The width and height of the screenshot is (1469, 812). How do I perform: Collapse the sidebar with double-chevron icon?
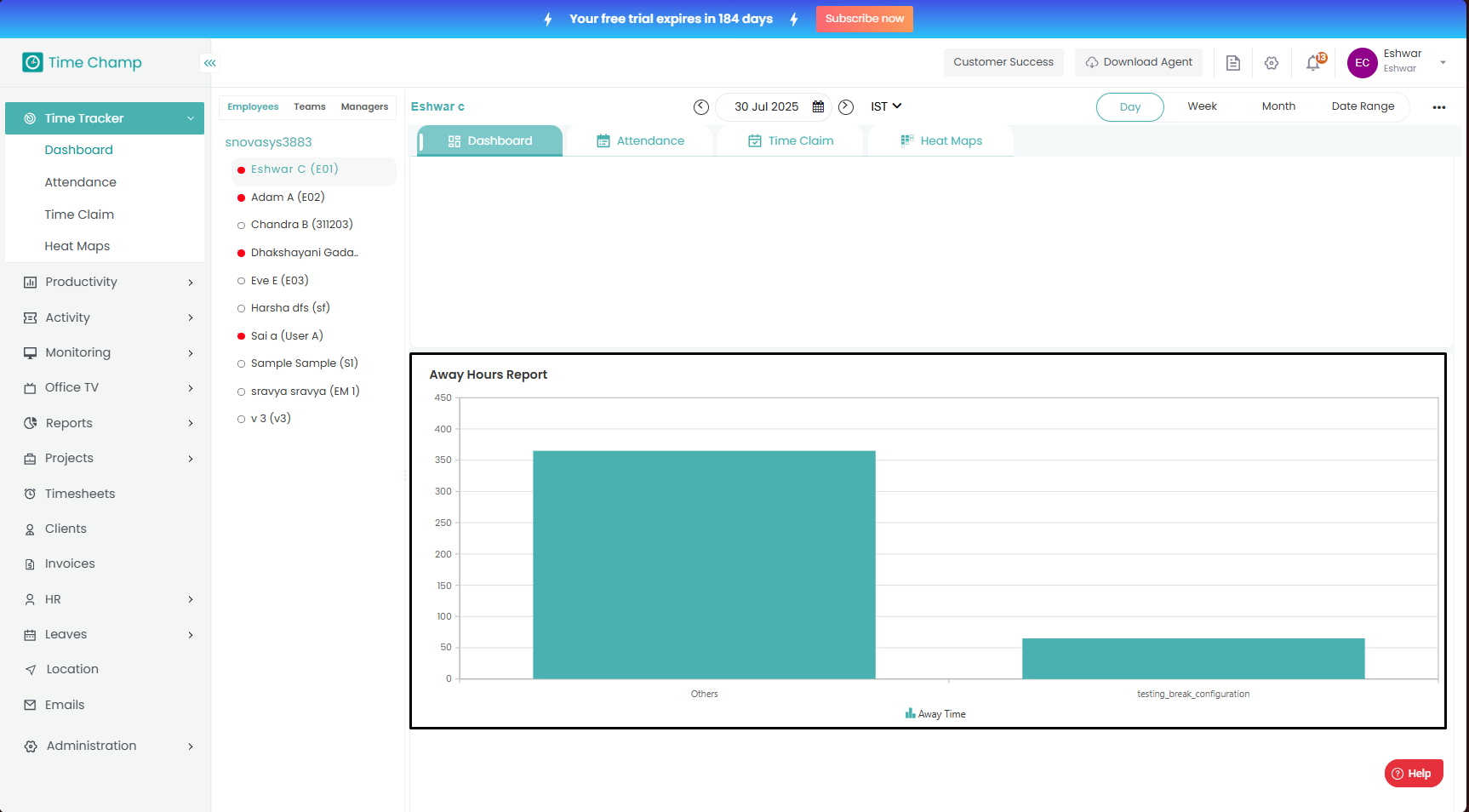tap(209, 63)
